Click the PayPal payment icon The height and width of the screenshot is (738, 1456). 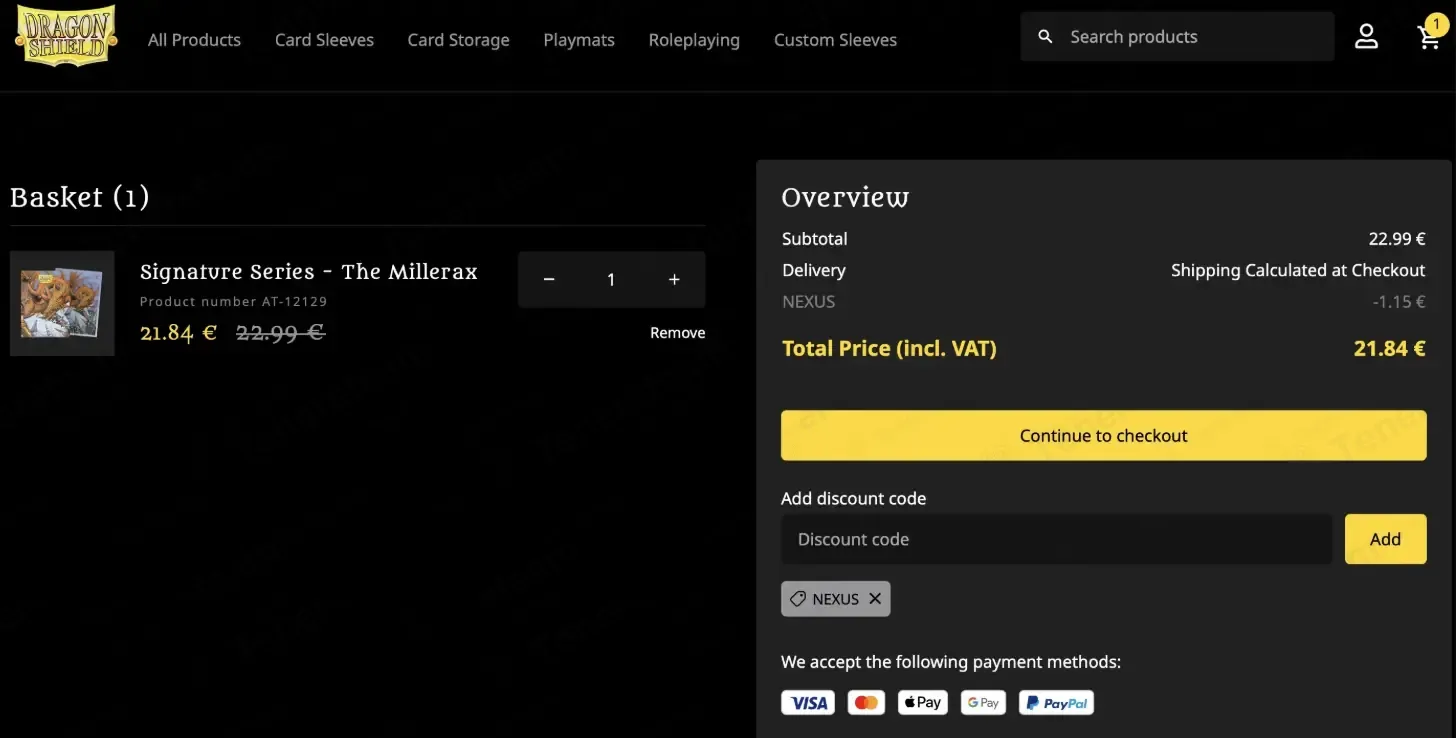tap(1057, 703)
